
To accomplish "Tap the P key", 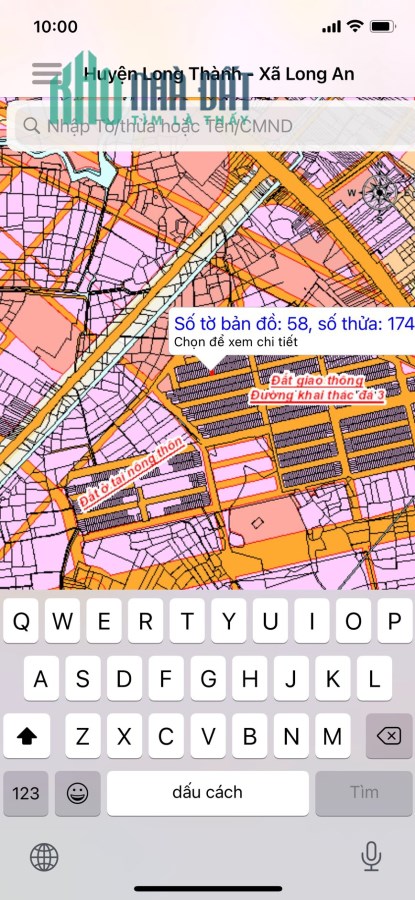I will coord(395,621).
